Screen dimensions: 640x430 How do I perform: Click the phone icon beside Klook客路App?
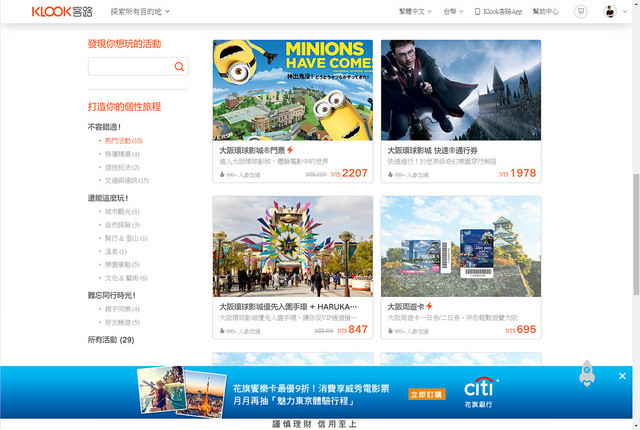[x=478, y=11]
